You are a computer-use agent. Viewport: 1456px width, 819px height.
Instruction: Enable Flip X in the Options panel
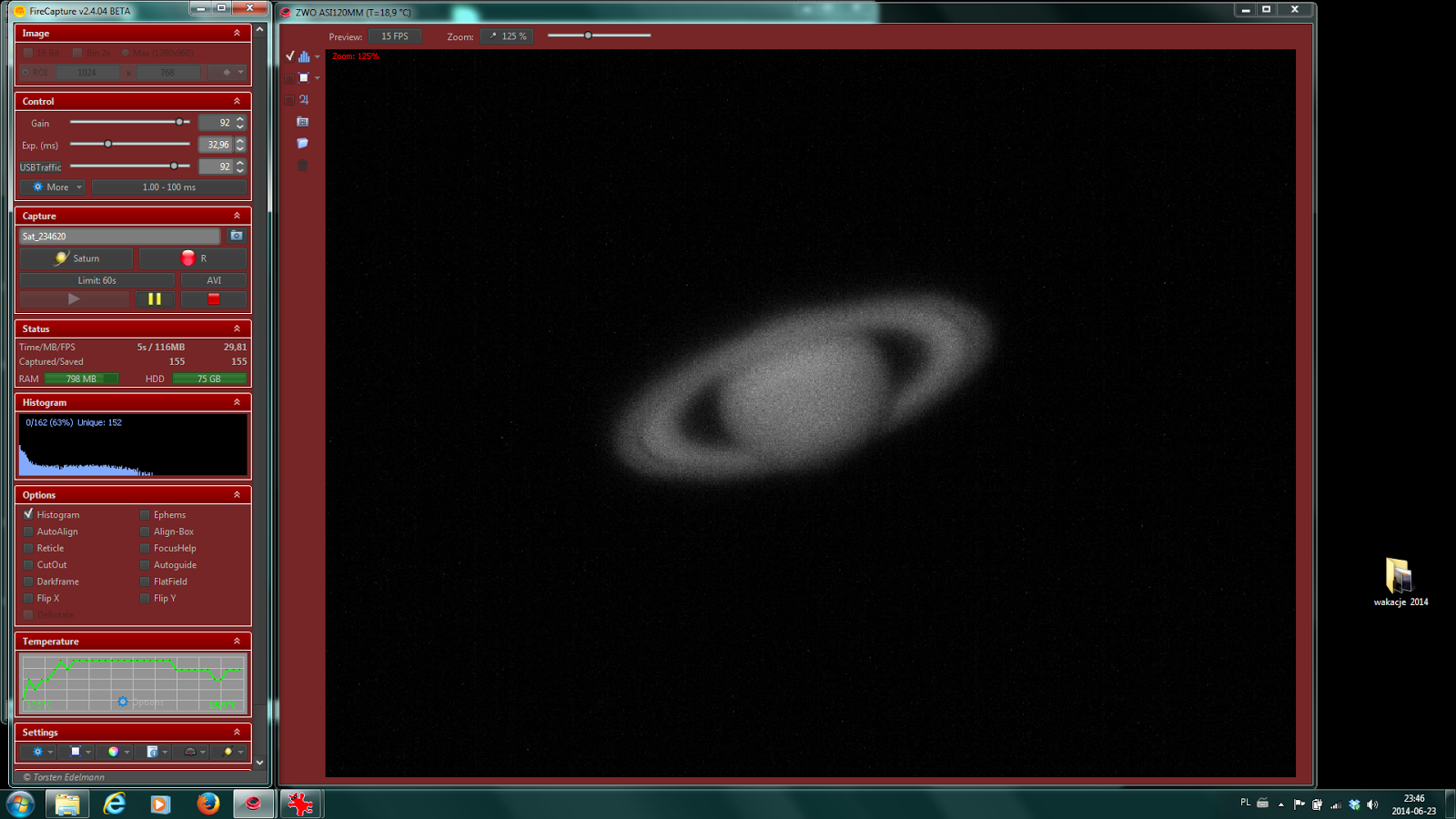click(x=28, y=598)
